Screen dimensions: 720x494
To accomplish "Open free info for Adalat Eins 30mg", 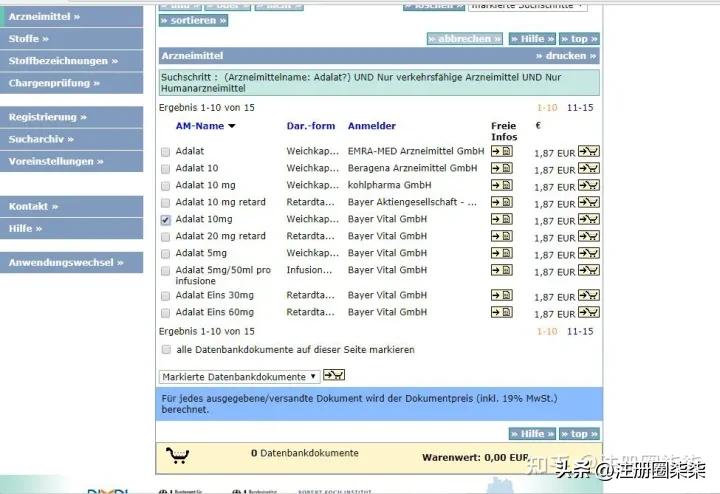I will 501,295.
